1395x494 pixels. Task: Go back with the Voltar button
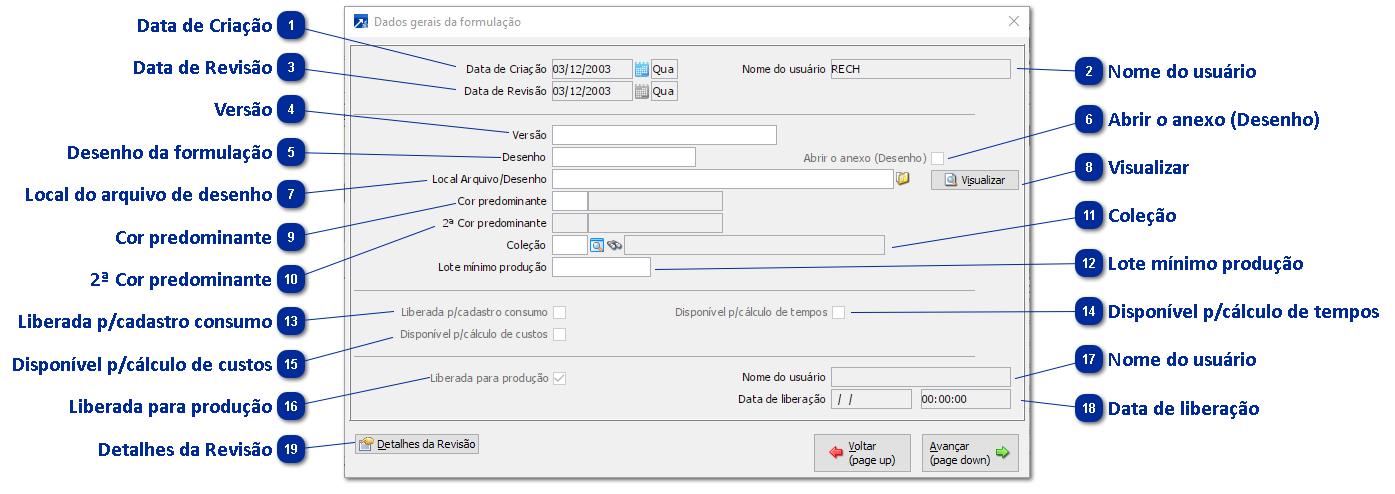point(862,453)
